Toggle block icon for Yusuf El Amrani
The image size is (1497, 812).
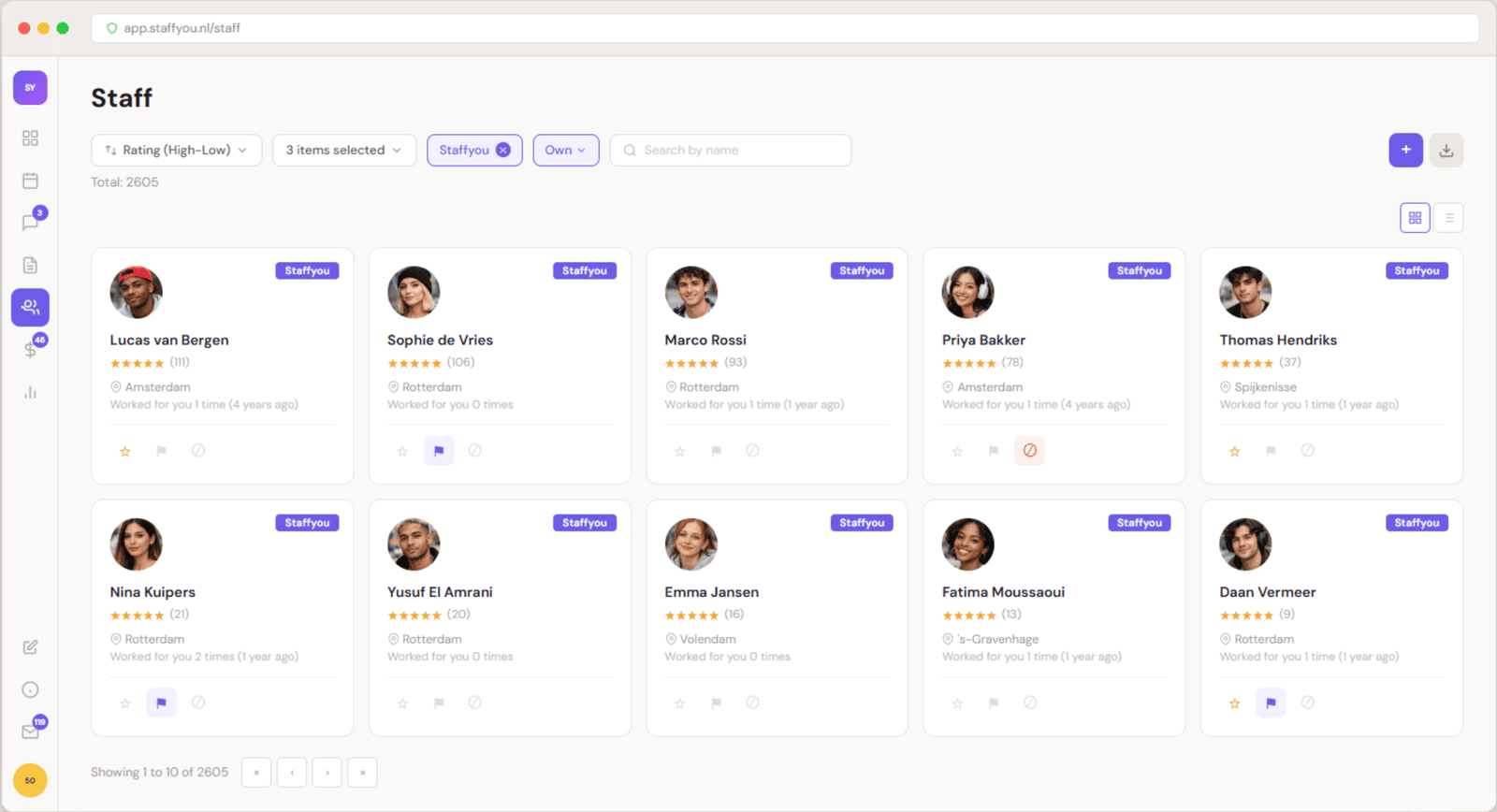[475, 703]
